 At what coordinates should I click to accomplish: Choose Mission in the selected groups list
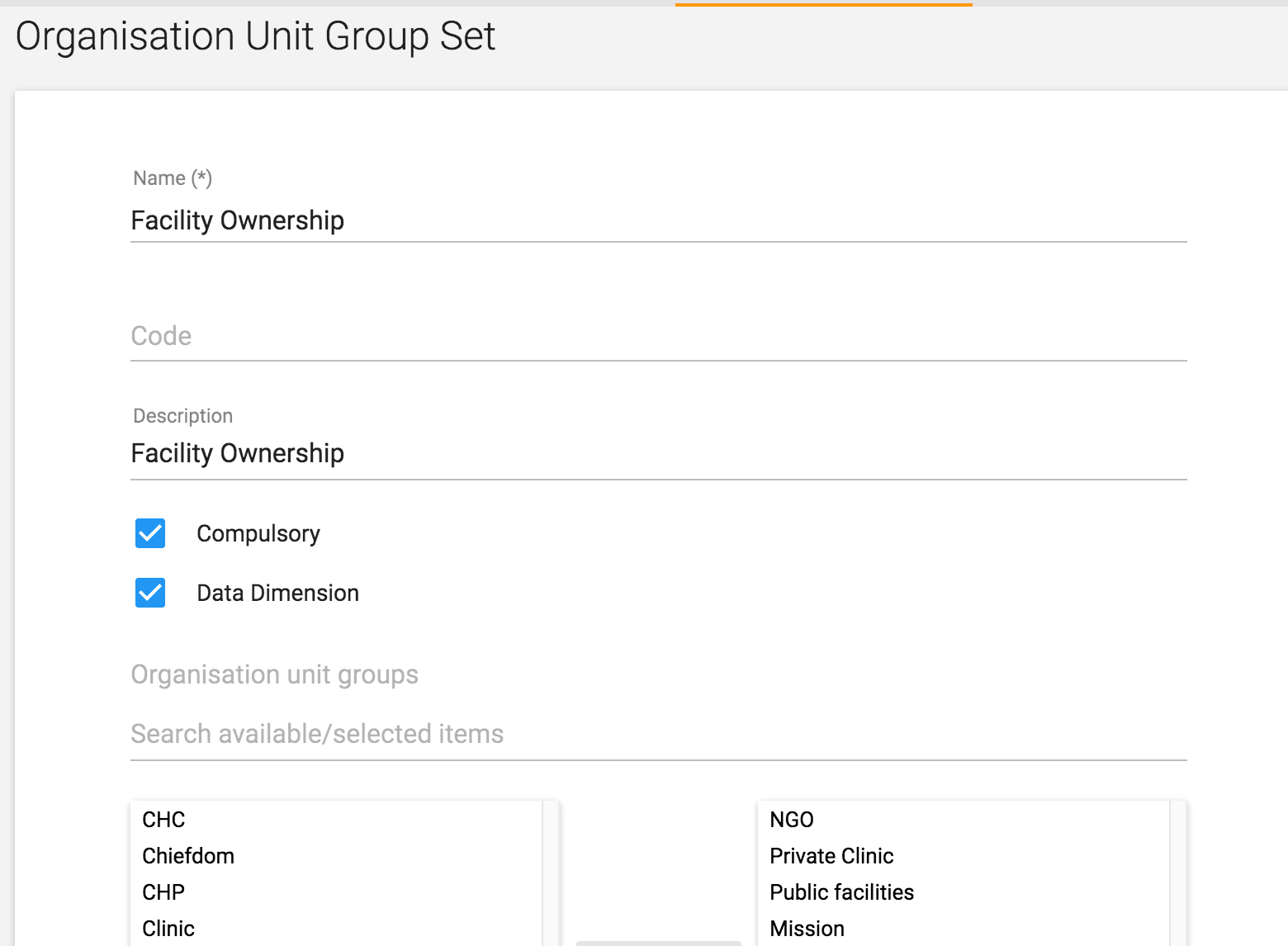(x=807, y=929)
